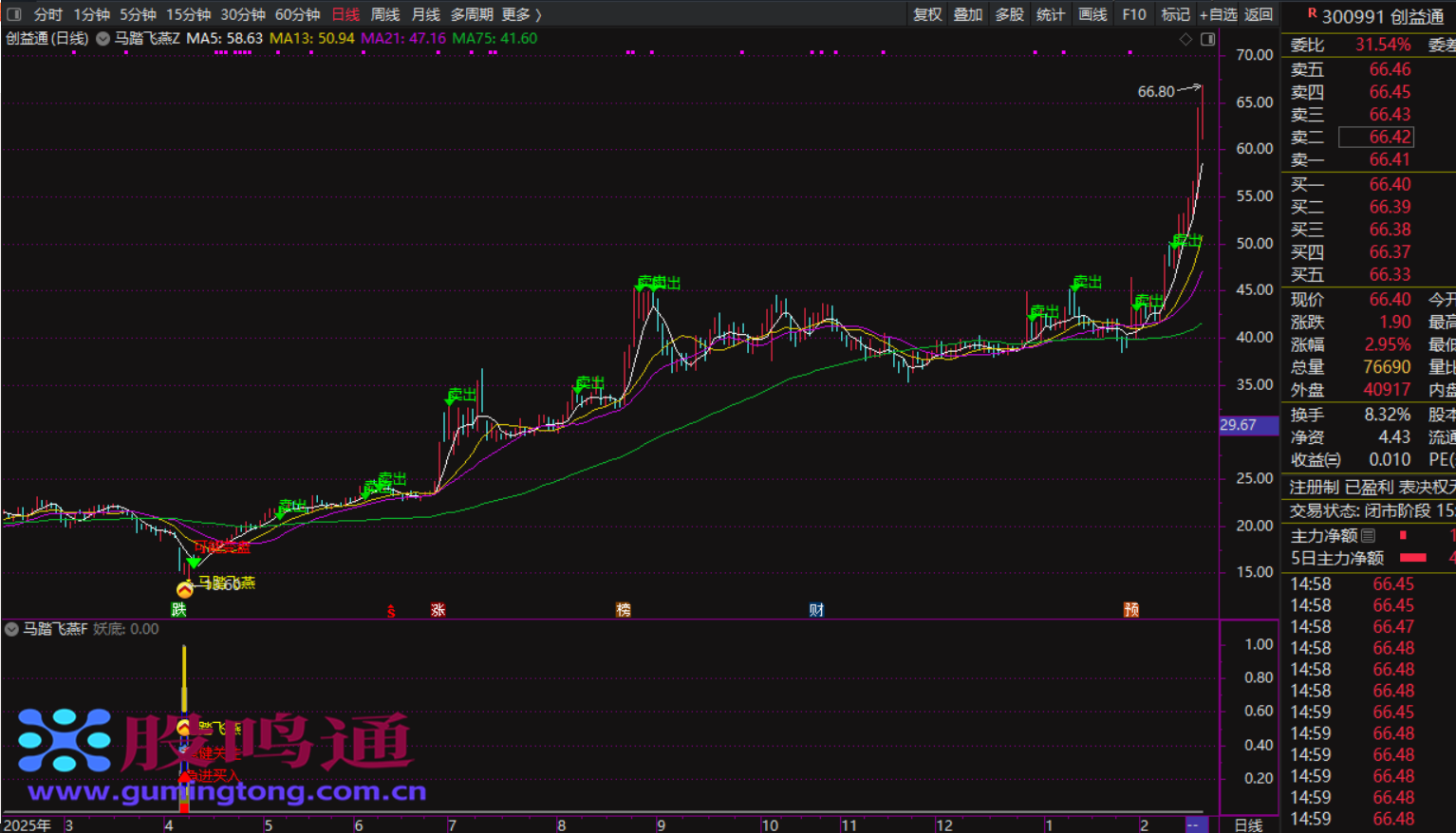The height and width of the screenshot is (833, 1456).
Task: Switch to the 周线 weekly chart tab
Action: pos(384,14)
